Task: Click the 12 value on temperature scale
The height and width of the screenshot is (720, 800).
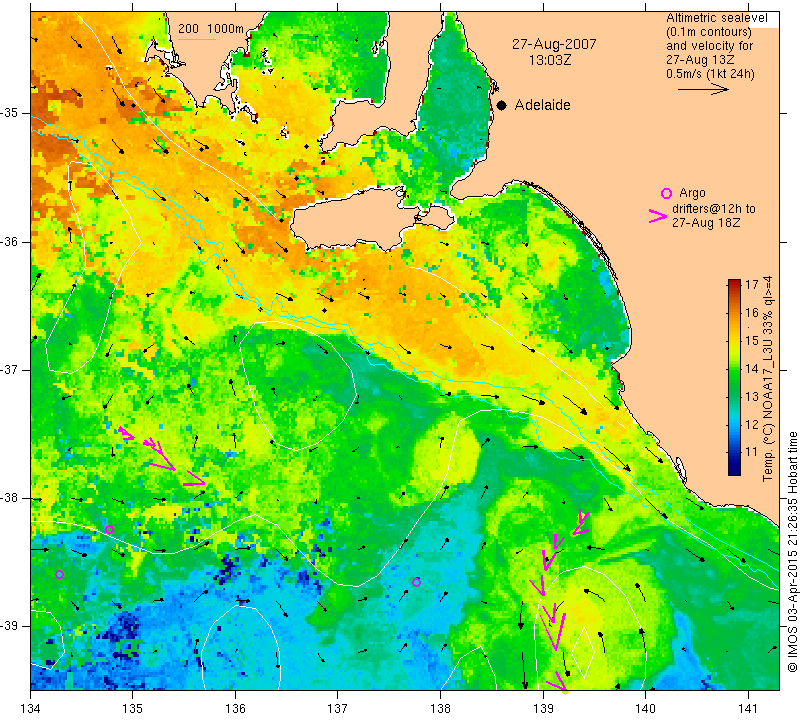Action: 752,424
